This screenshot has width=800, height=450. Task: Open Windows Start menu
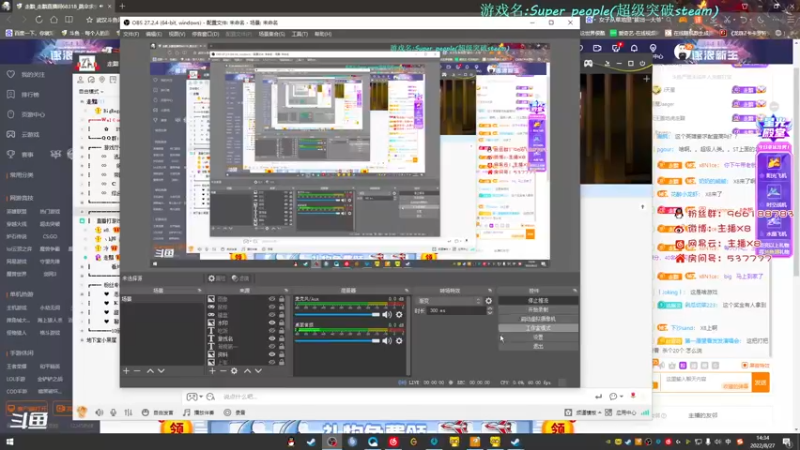(10, 442)
